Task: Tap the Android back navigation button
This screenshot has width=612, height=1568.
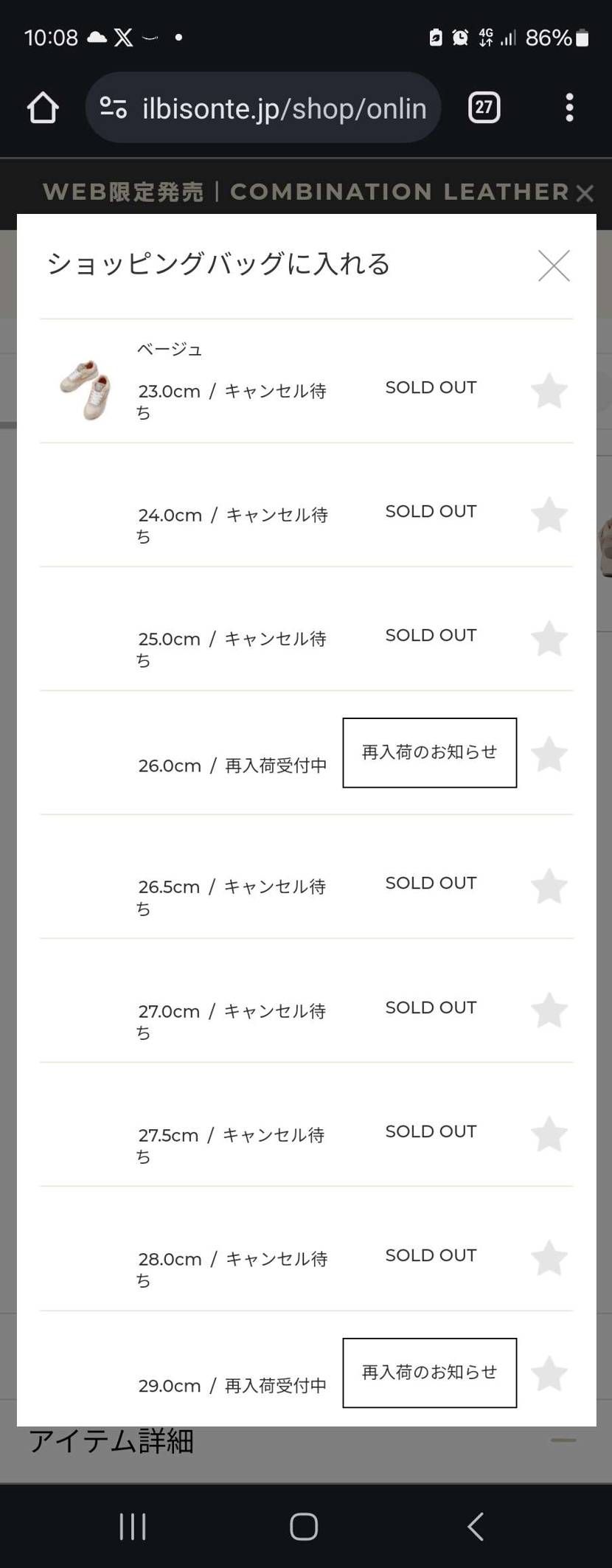Action: click(476, 1526)
